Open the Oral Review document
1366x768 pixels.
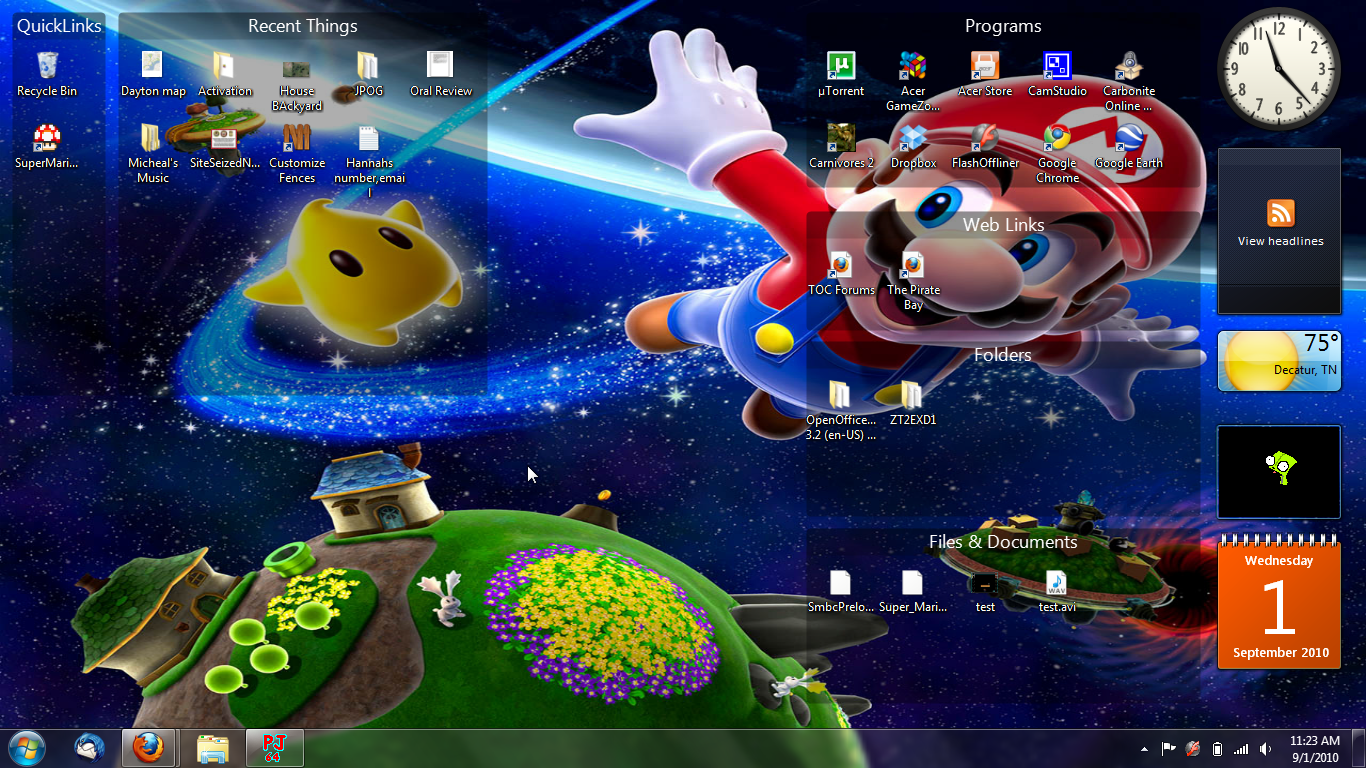pyautogui.click(x=441, y=68)
